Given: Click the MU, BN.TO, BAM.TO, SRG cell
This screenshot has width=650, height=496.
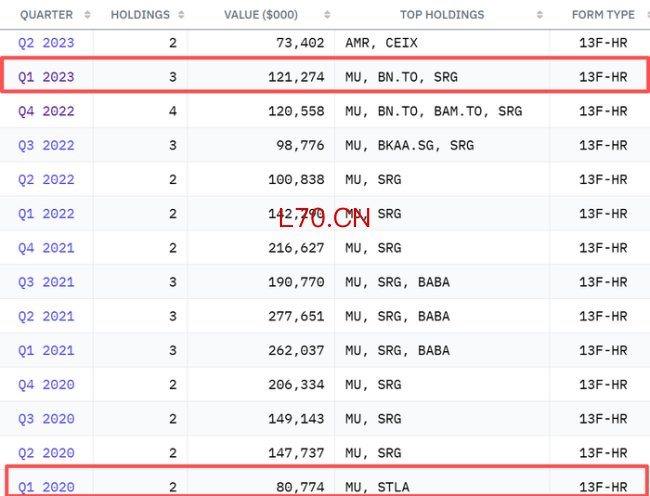Looking at the screenshot, I should pos(434,111).
